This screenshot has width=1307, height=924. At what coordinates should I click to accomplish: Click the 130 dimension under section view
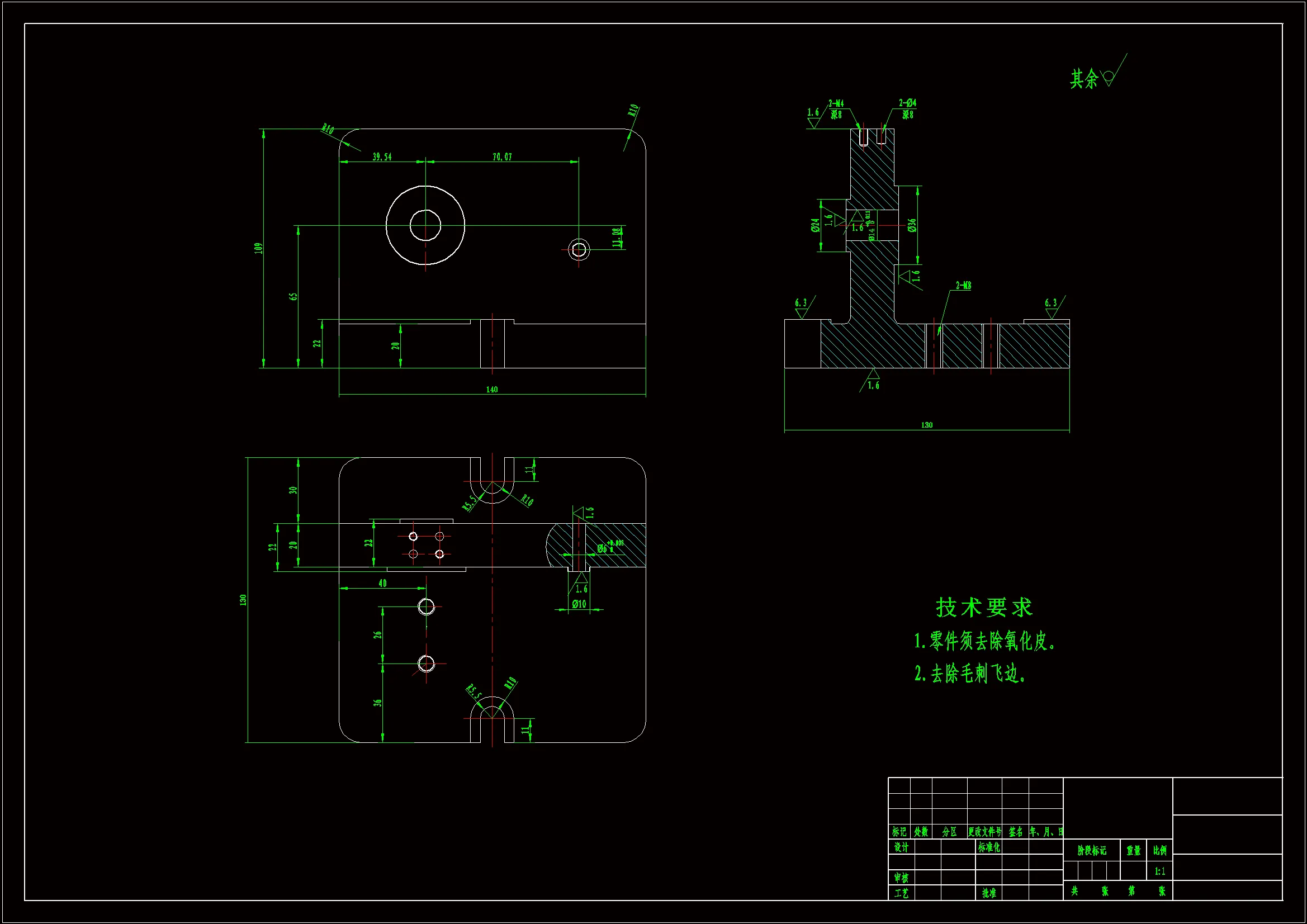tap(927, 425)
